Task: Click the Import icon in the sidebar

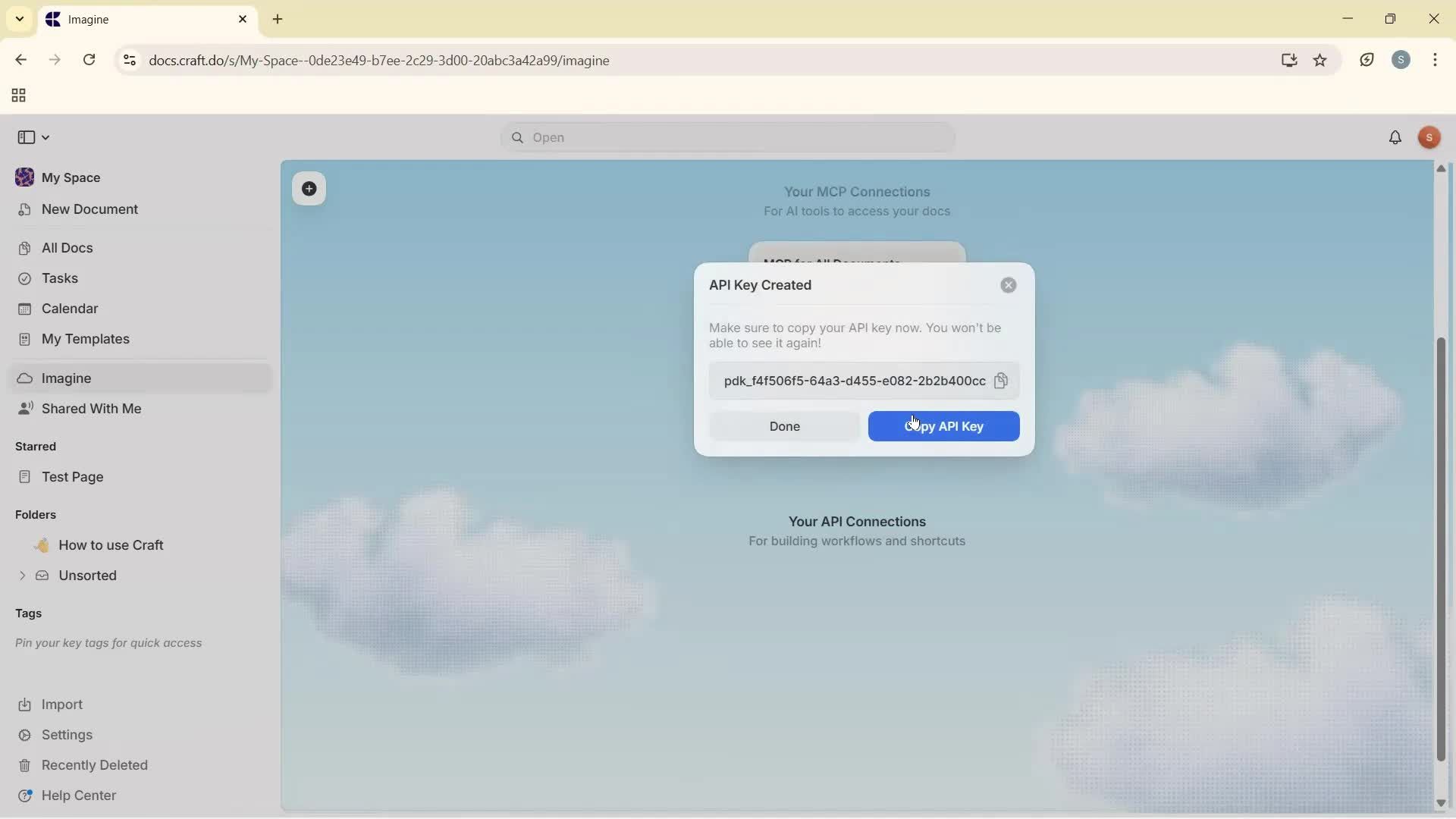Action: click(25, 704)
